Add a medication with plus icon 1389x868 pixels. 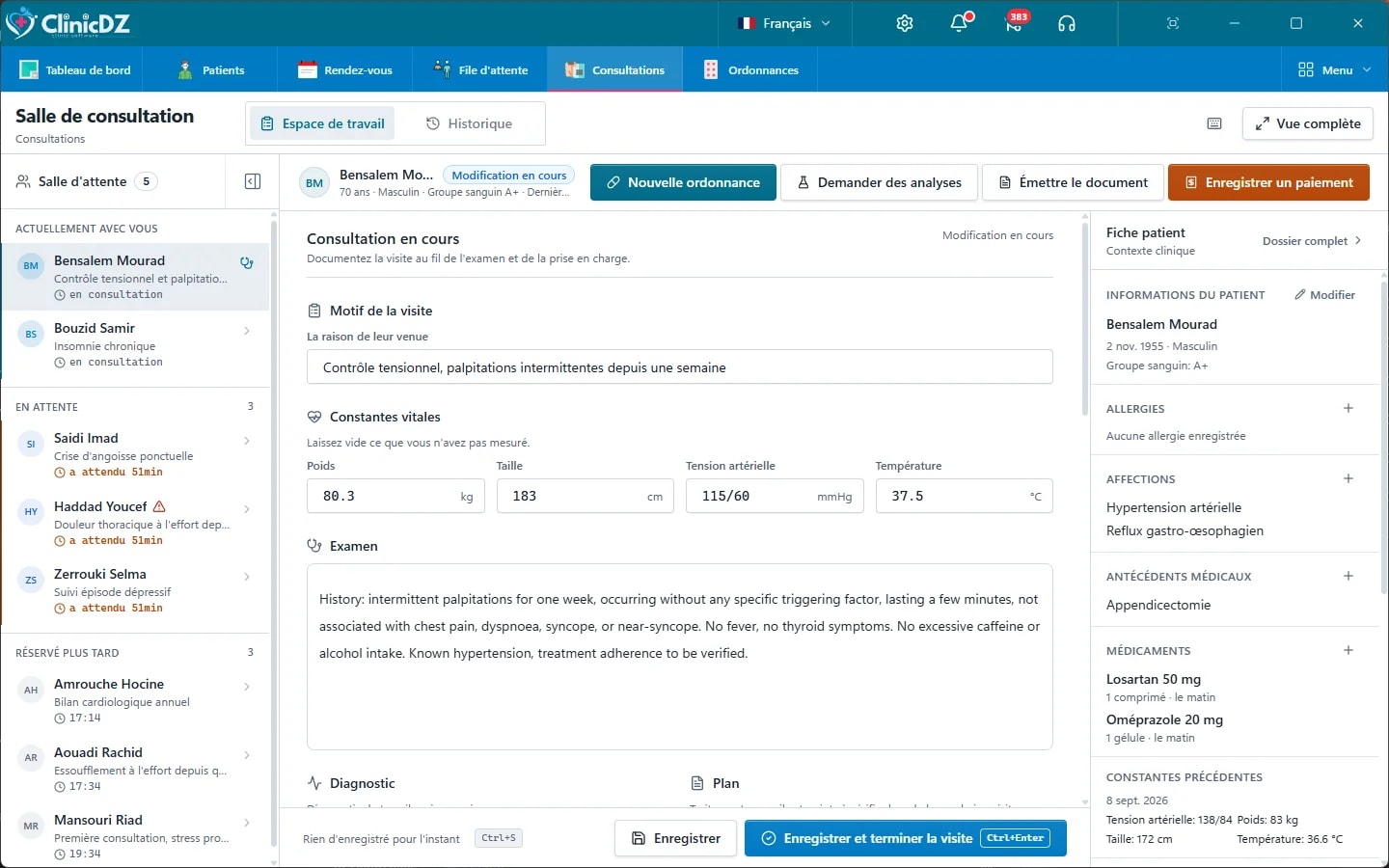pyautogui.click(x=1348, y=650)
